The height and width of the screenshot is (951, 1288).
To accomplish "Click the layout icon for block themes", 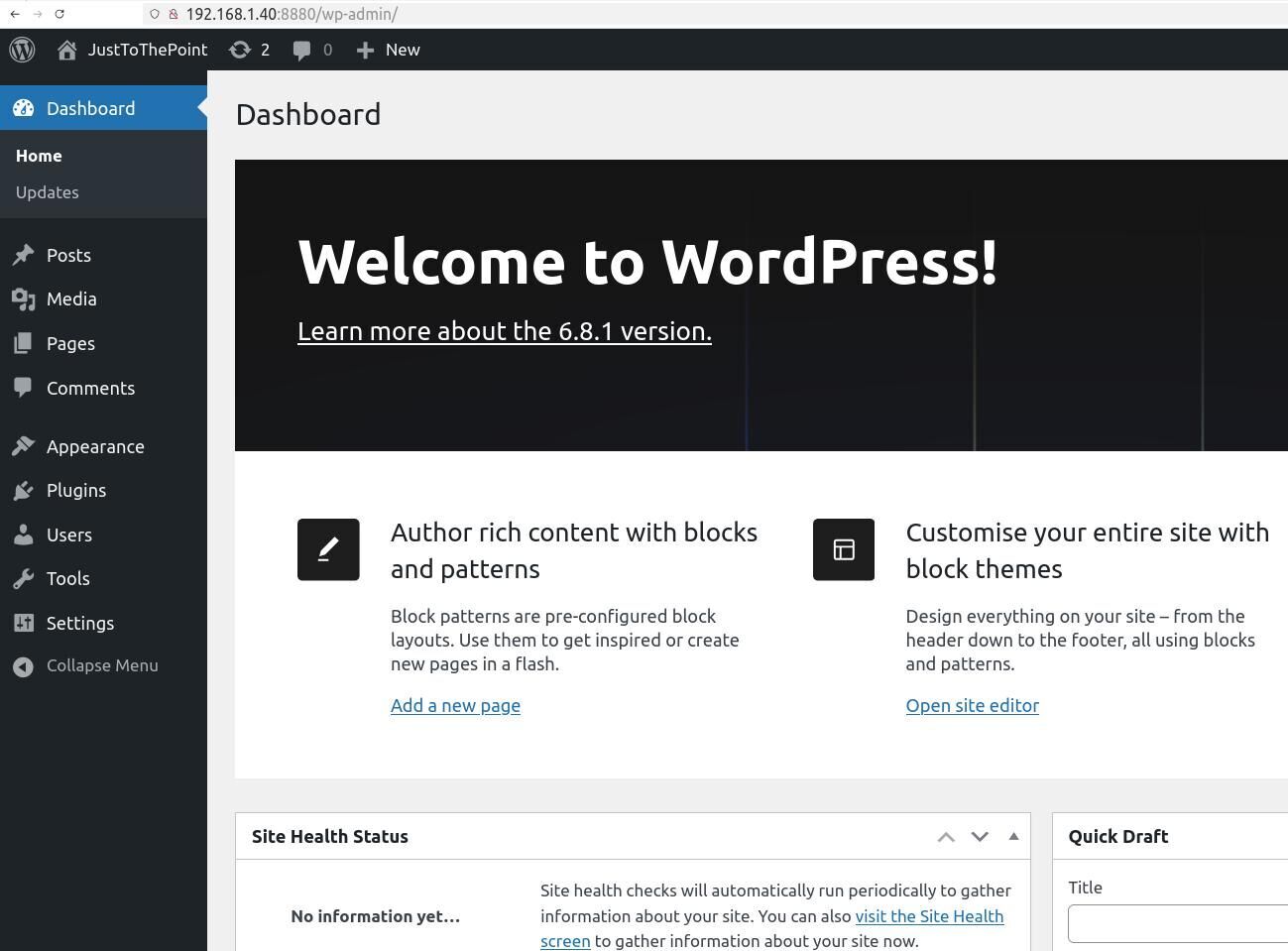I will tap(843, 549).
